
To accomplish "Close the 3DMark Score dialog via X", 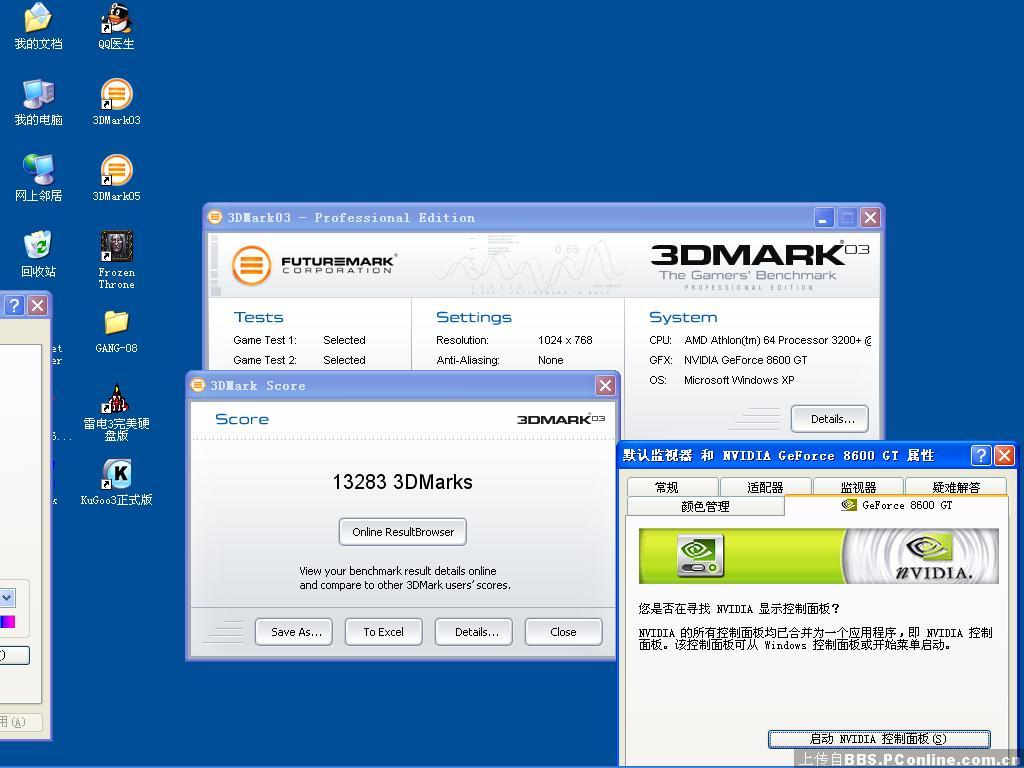I will tap(605, 385).
